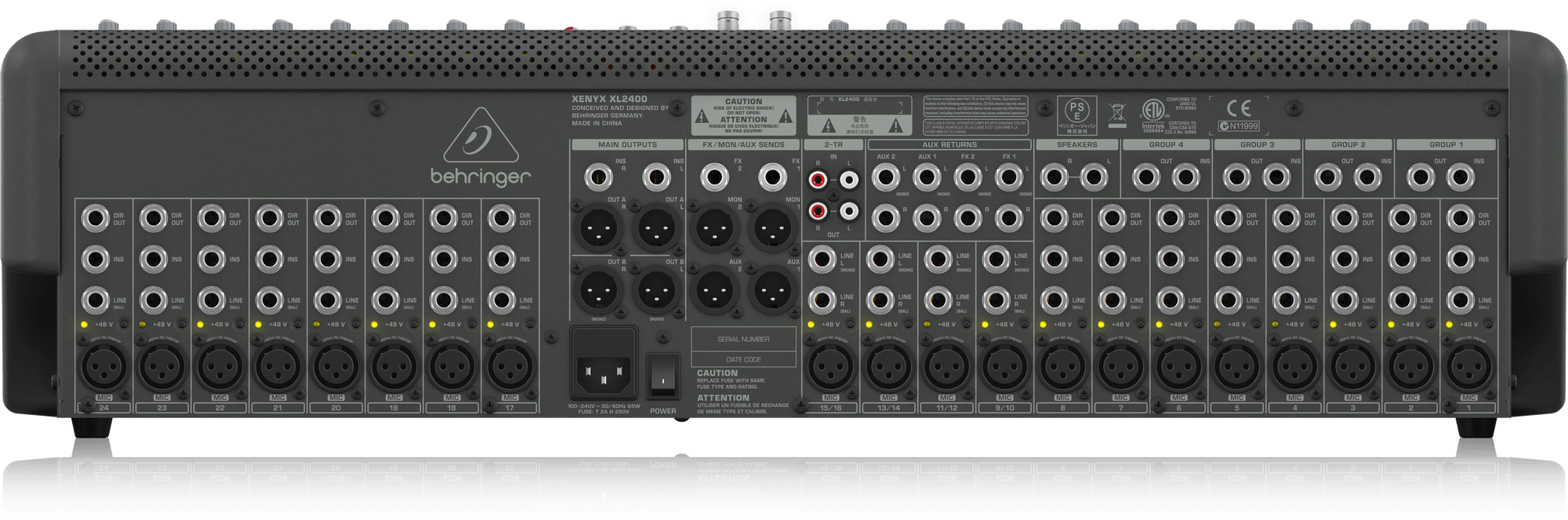Viewport: 1568px width, 520px height.
Task: Flip the POWER rocker switch
Action: [x=662, y=376]
